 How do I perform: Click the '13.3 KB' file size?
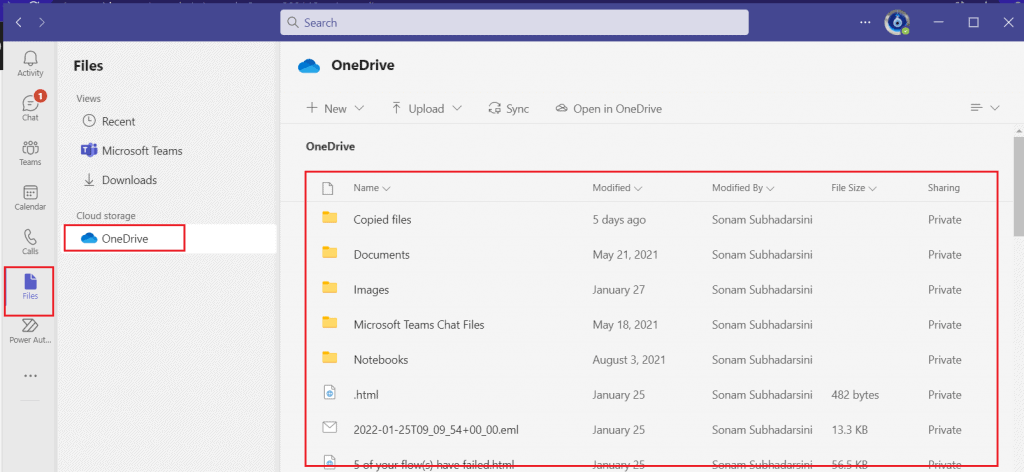point(849,430)
